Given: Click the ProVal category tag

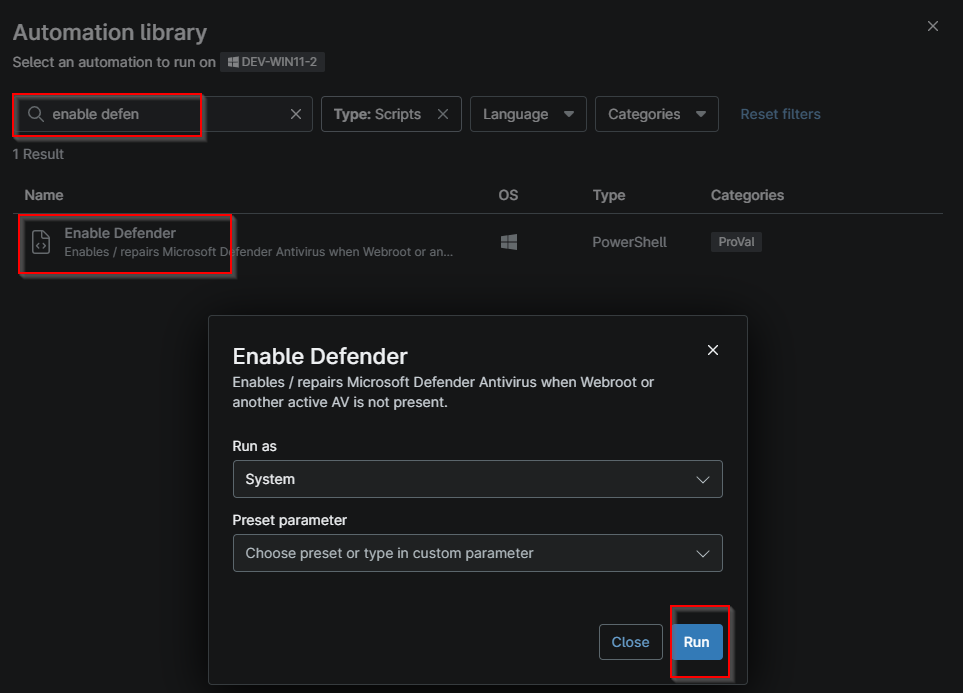Looking at the screenshot, I should [736, 242].
